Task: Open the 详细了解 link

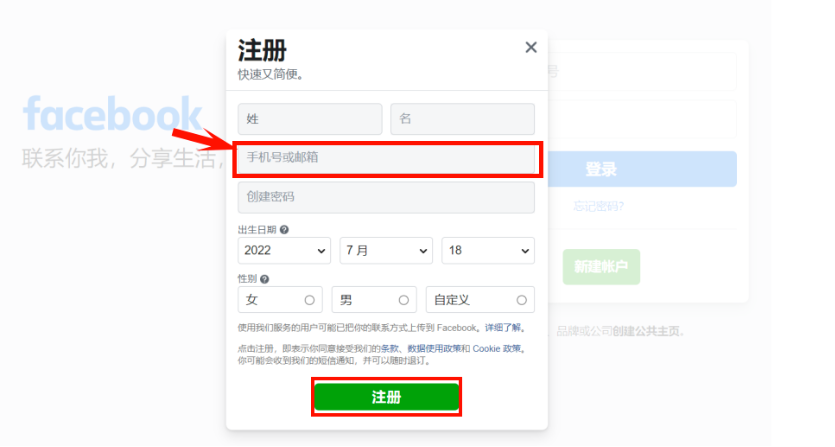Action: click(x=503, y=328)
